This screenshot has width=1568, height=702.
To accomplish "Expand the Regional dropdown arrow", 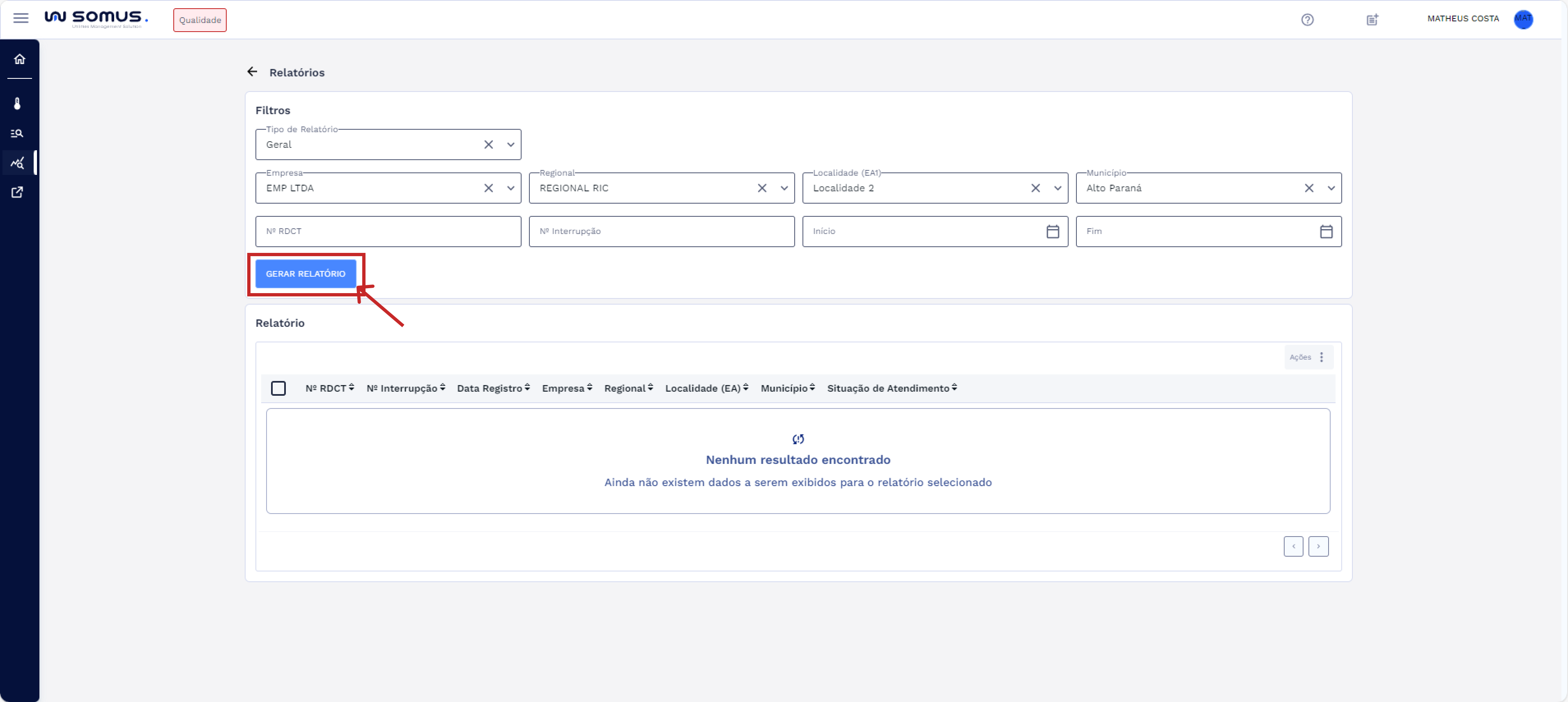I will click(784, 188).
